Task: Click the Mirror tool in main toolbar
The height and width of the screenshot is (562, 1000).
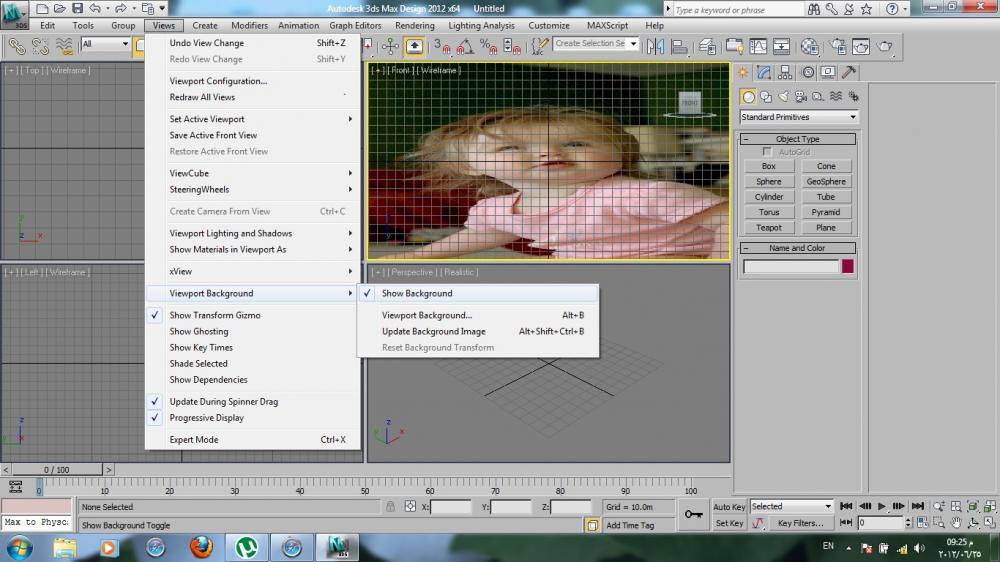Action: coord(656,47)
